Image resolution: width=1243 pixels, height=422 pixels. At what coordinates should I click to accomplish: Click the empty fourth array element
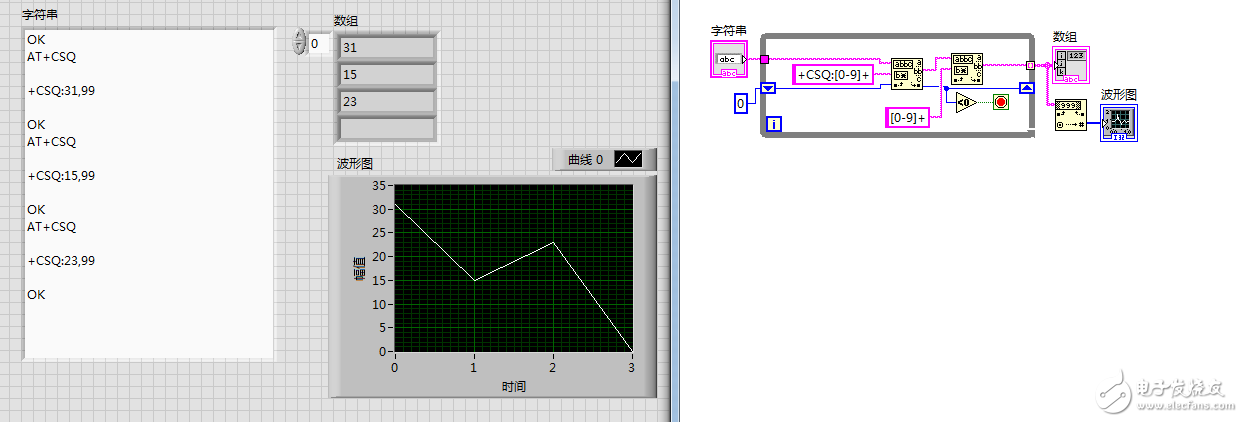point(385,129)
